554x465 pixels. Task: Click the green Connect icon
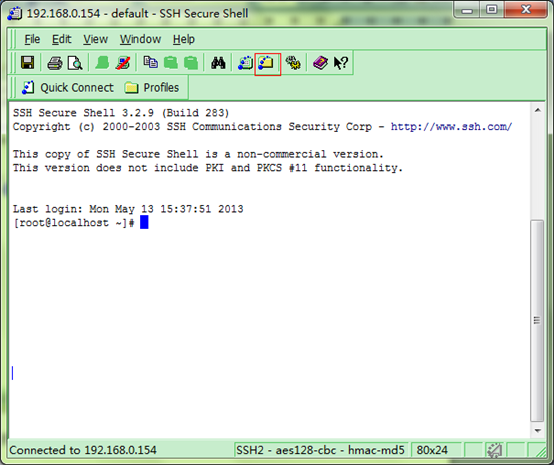pyautogui.click(x=102, y=63)
